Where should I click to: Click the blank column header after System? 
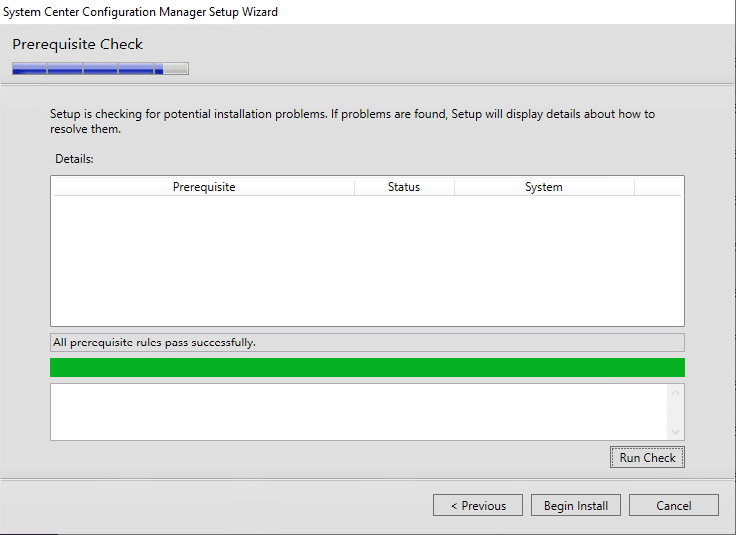(x=658, y=187)
